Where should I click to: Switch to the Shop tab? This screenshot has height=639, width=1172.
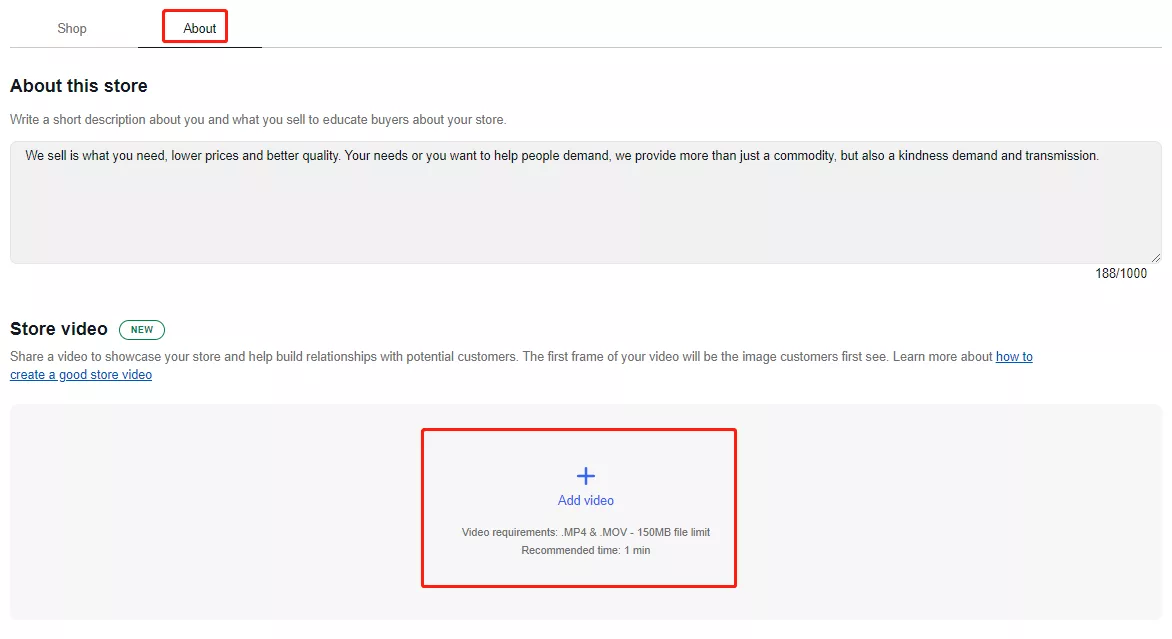point(72,29)
